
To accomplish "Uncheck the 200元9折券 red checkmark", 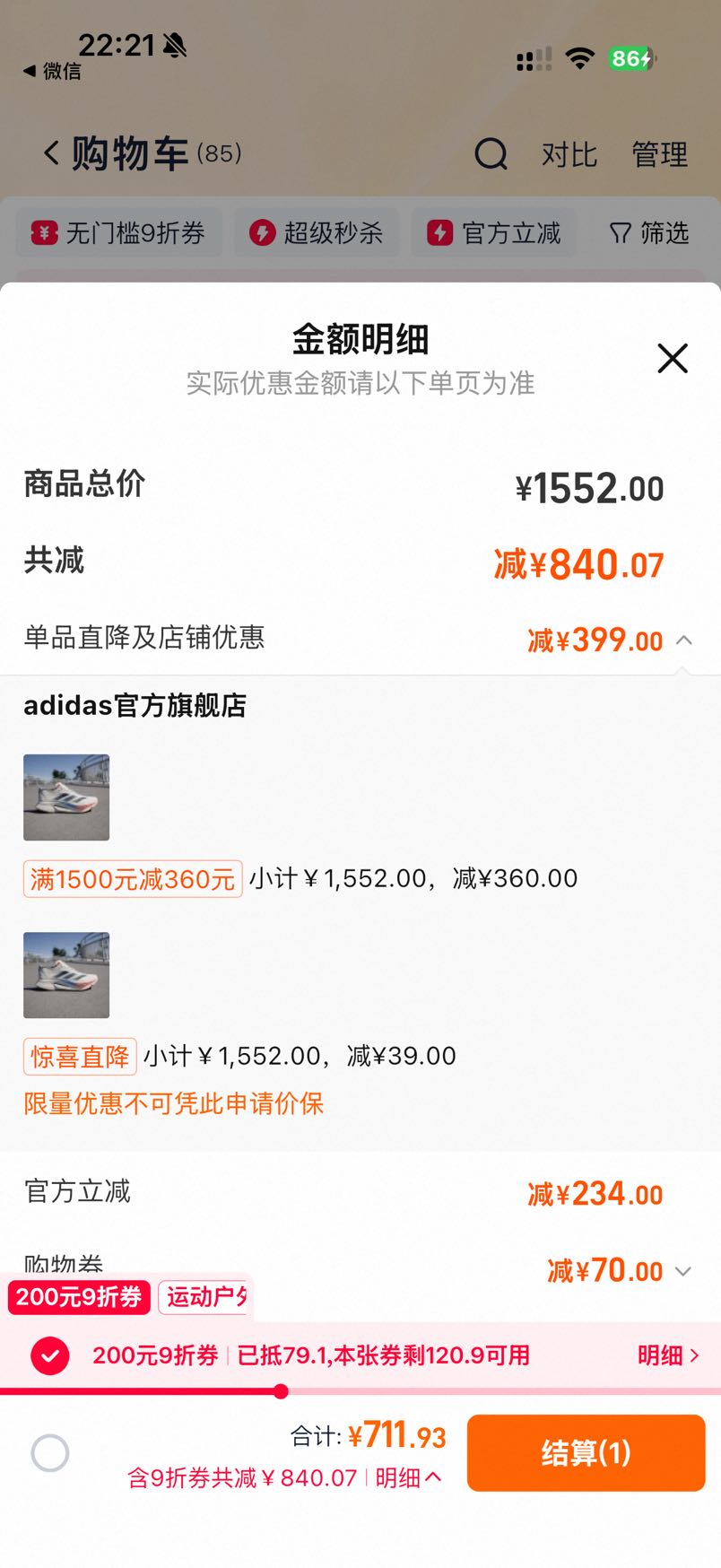I will 50,1355.
